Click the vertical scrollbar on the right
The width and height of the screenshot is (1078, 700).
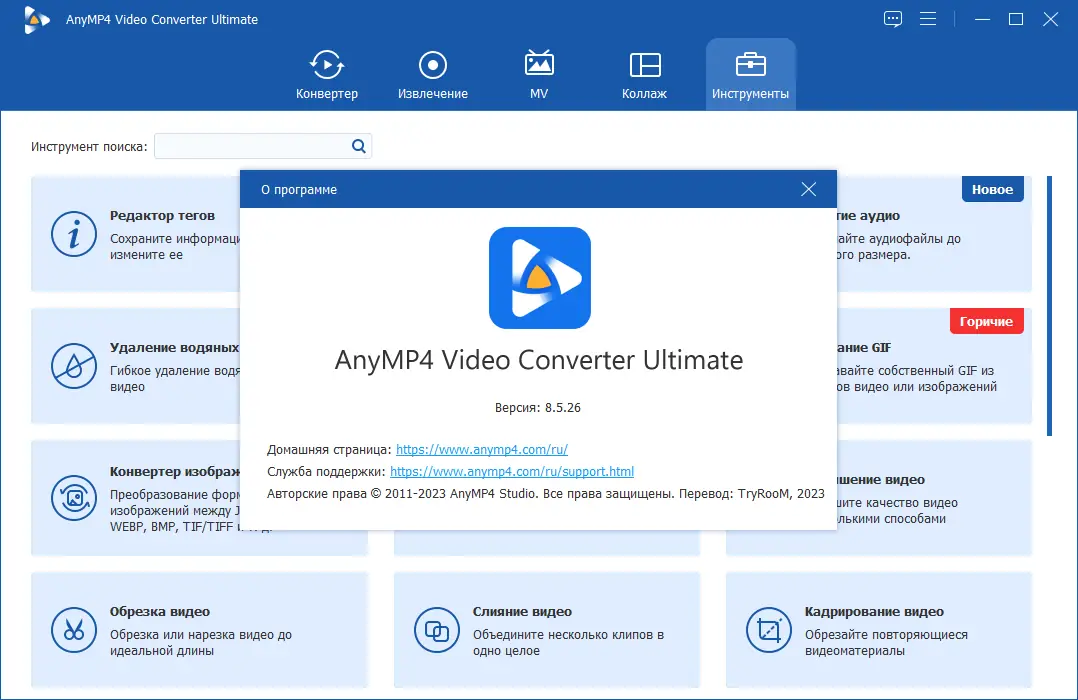tap(1049, 306)
